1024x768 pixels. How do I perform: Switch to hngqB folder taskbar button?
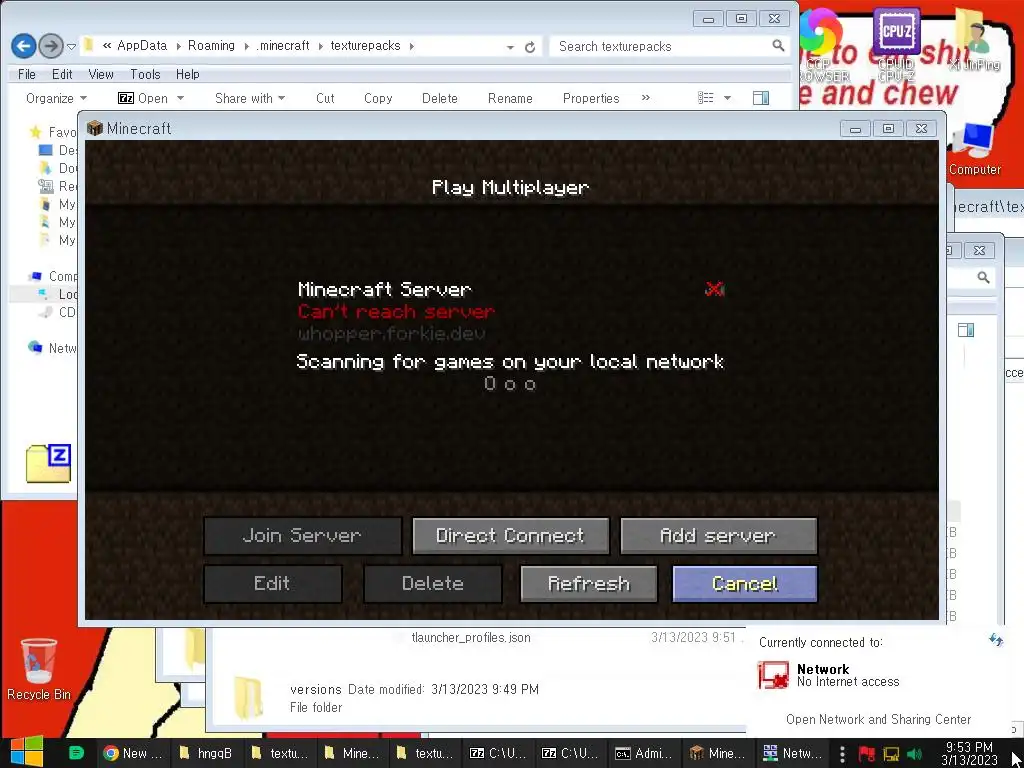(206, 753)
